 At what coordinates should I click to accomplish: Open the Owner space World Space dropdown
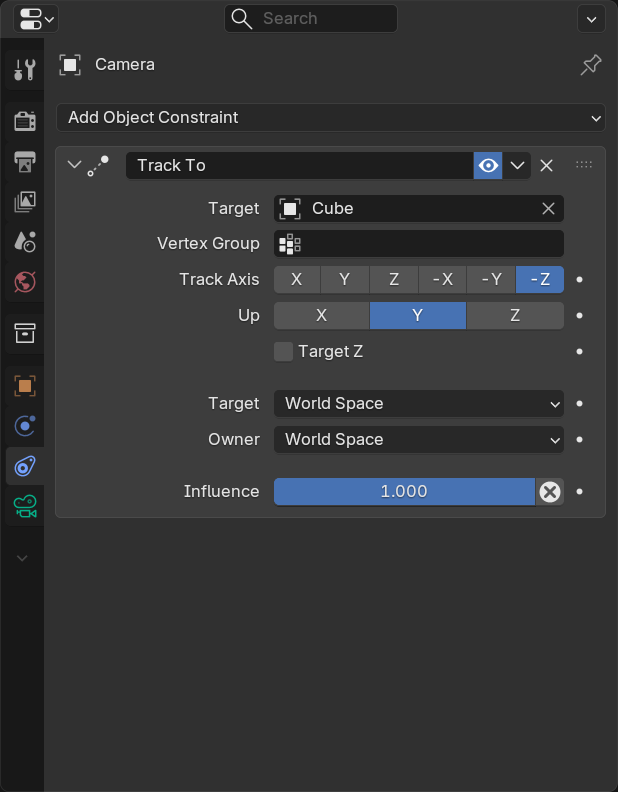pyautogui.click(x=419, y=439)
